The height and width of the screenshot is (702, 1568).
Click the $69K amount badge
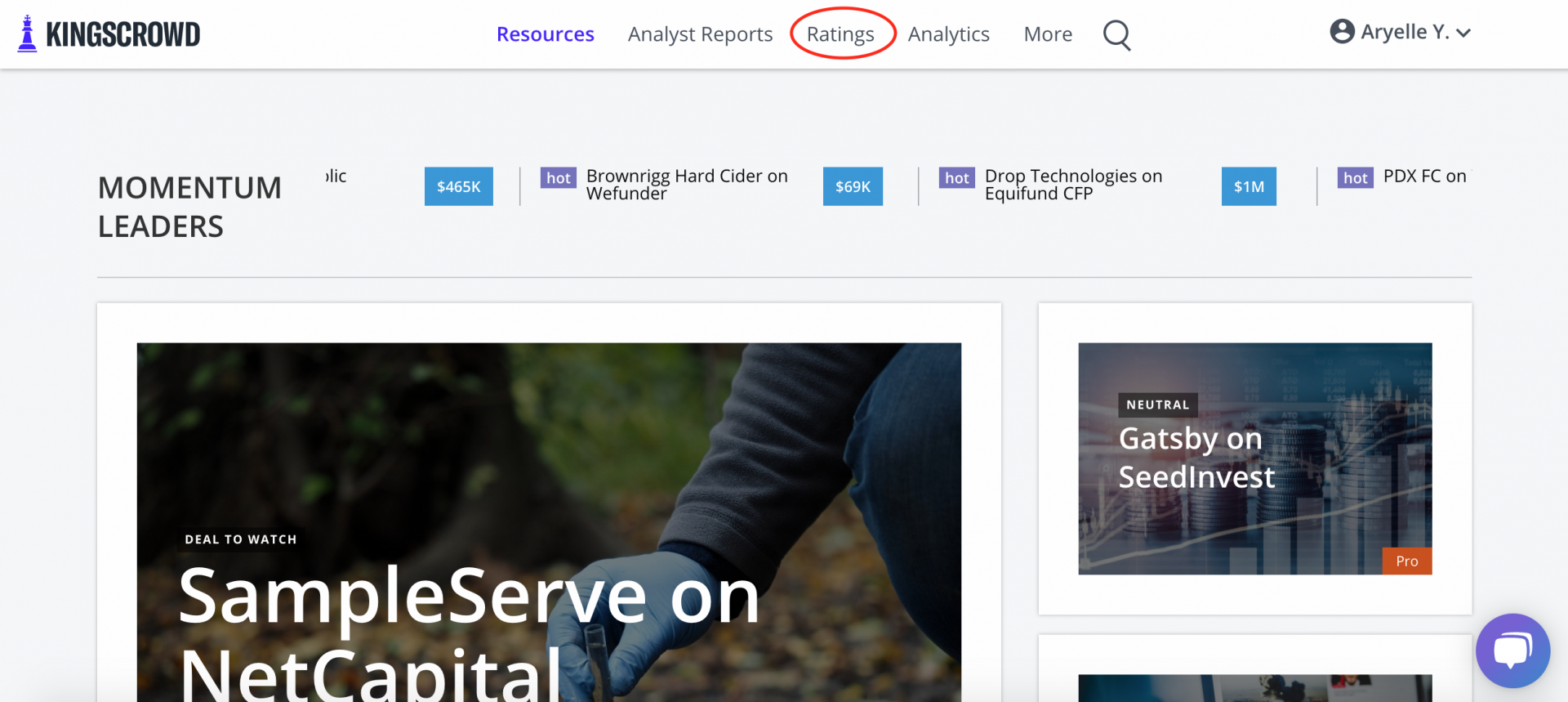coord(853,186)
